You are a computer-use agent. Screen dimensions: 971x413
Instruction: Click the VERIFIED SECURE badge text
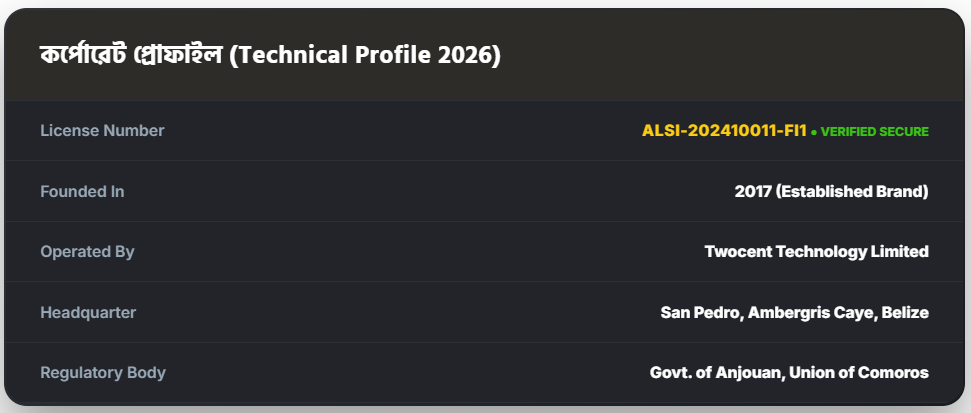coord(875,132)
